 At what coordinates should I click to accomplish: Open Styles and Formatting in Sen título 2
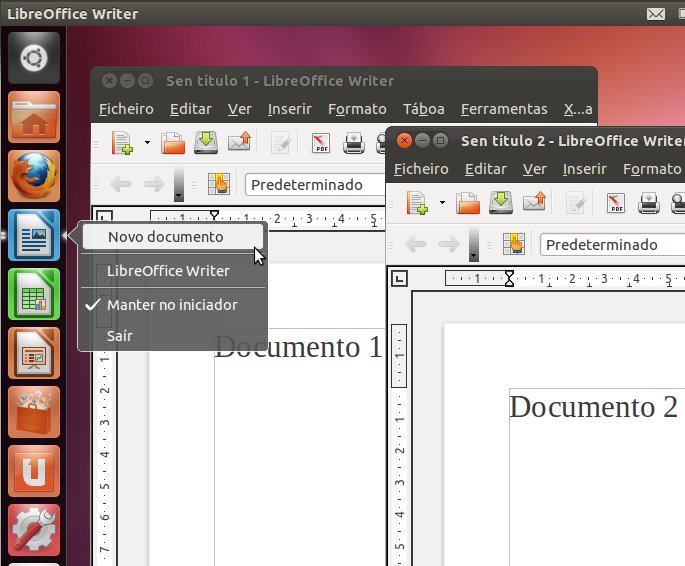pos(514,244)
